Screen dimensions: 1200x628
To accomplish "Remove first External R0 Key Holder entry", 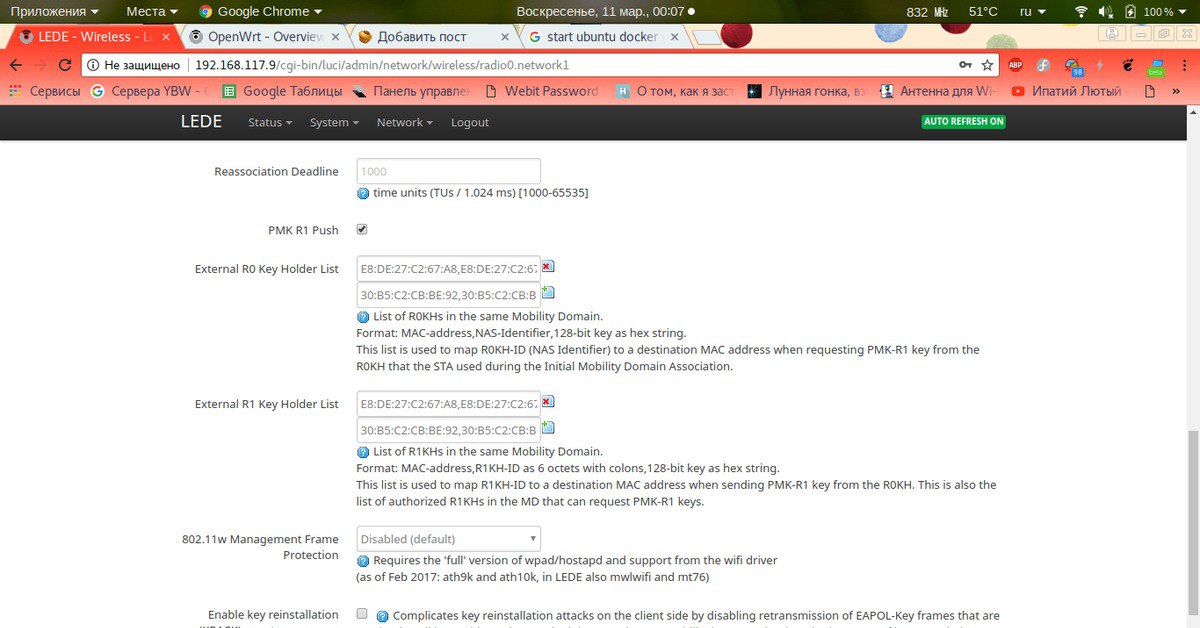I will pyautogui.click(x=548, y=267).
